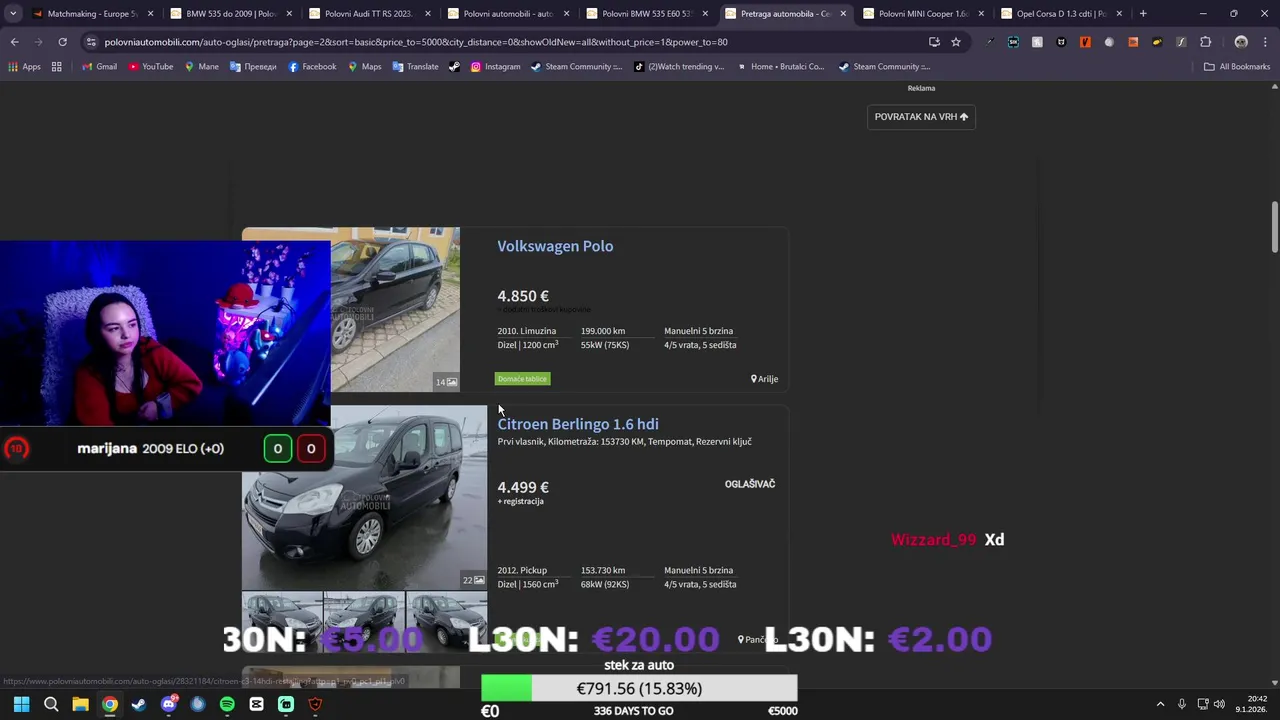Click the install app icon in address bar
This screenshot has width=1280, height=720.
click(x=934, y=42)
